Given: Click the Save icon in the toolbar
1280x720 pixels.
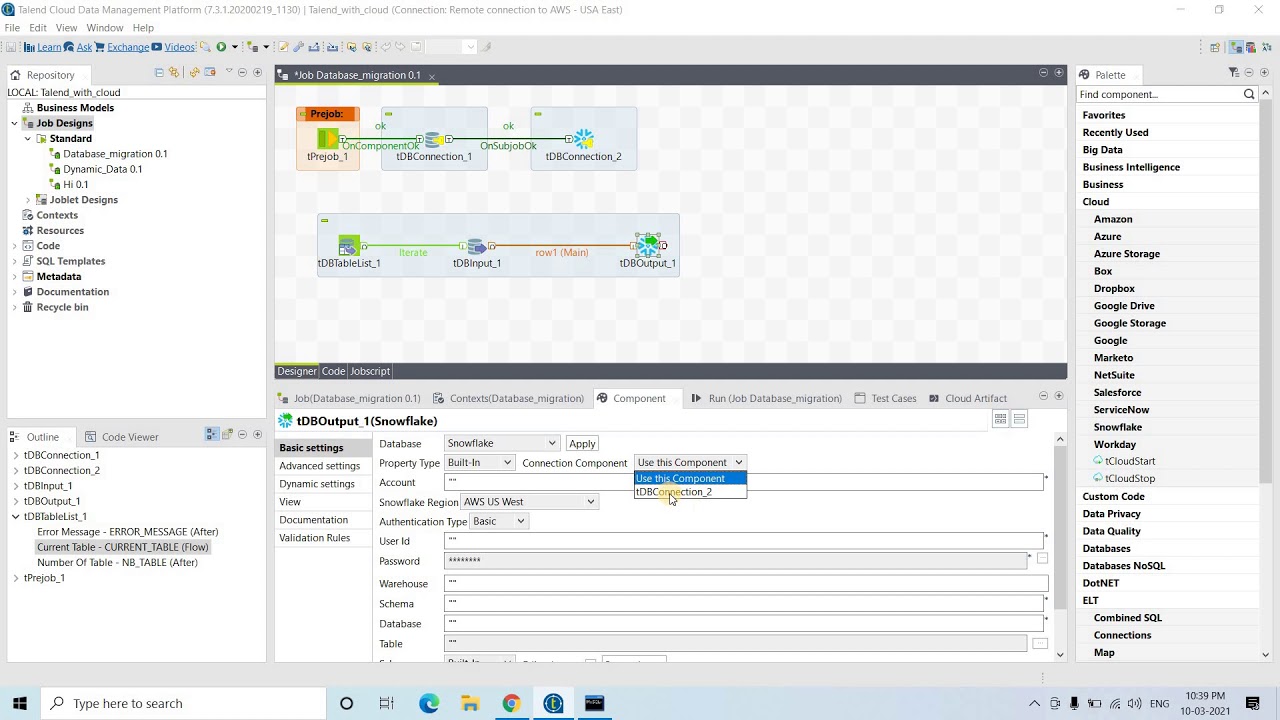Looking at the screenshot, I should click(10, 47).
